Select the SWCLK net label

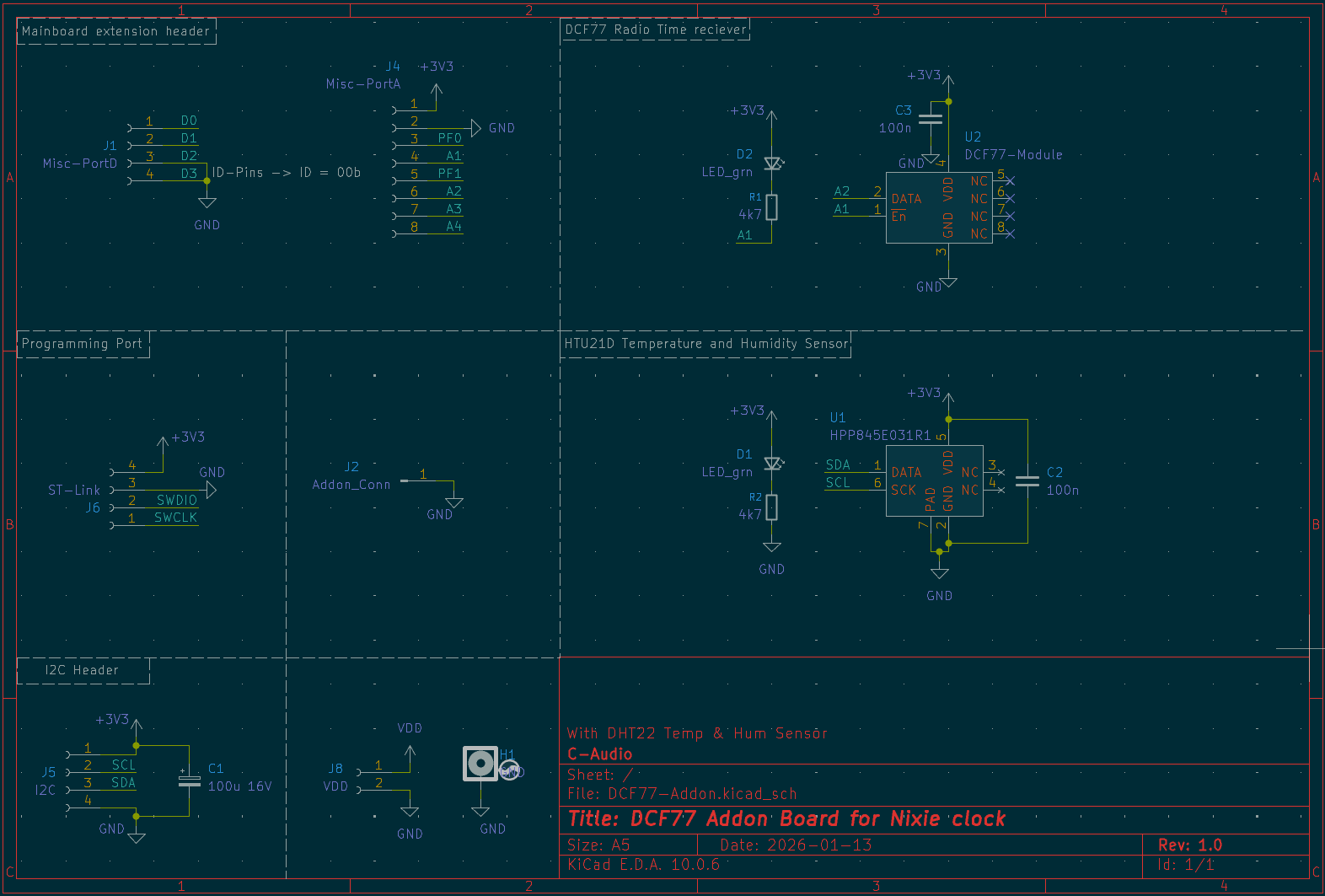click(176, 518)
